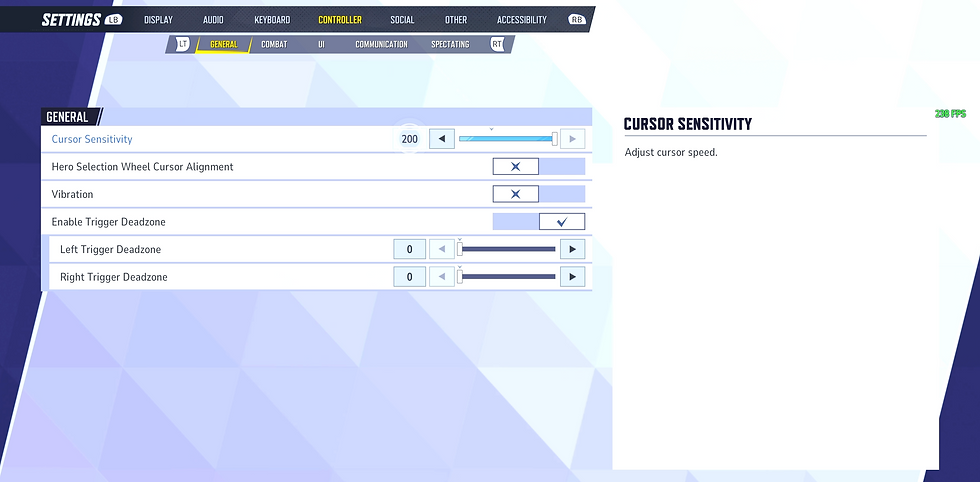Select the Enable Trigger Deadzone row label

pyautogui.click(x=108, y=222)
